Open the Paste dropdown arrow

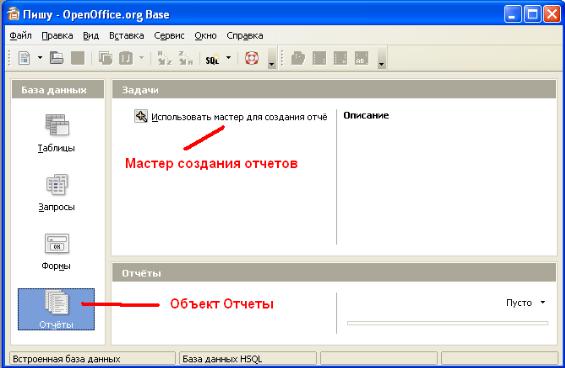coord(142,58)
